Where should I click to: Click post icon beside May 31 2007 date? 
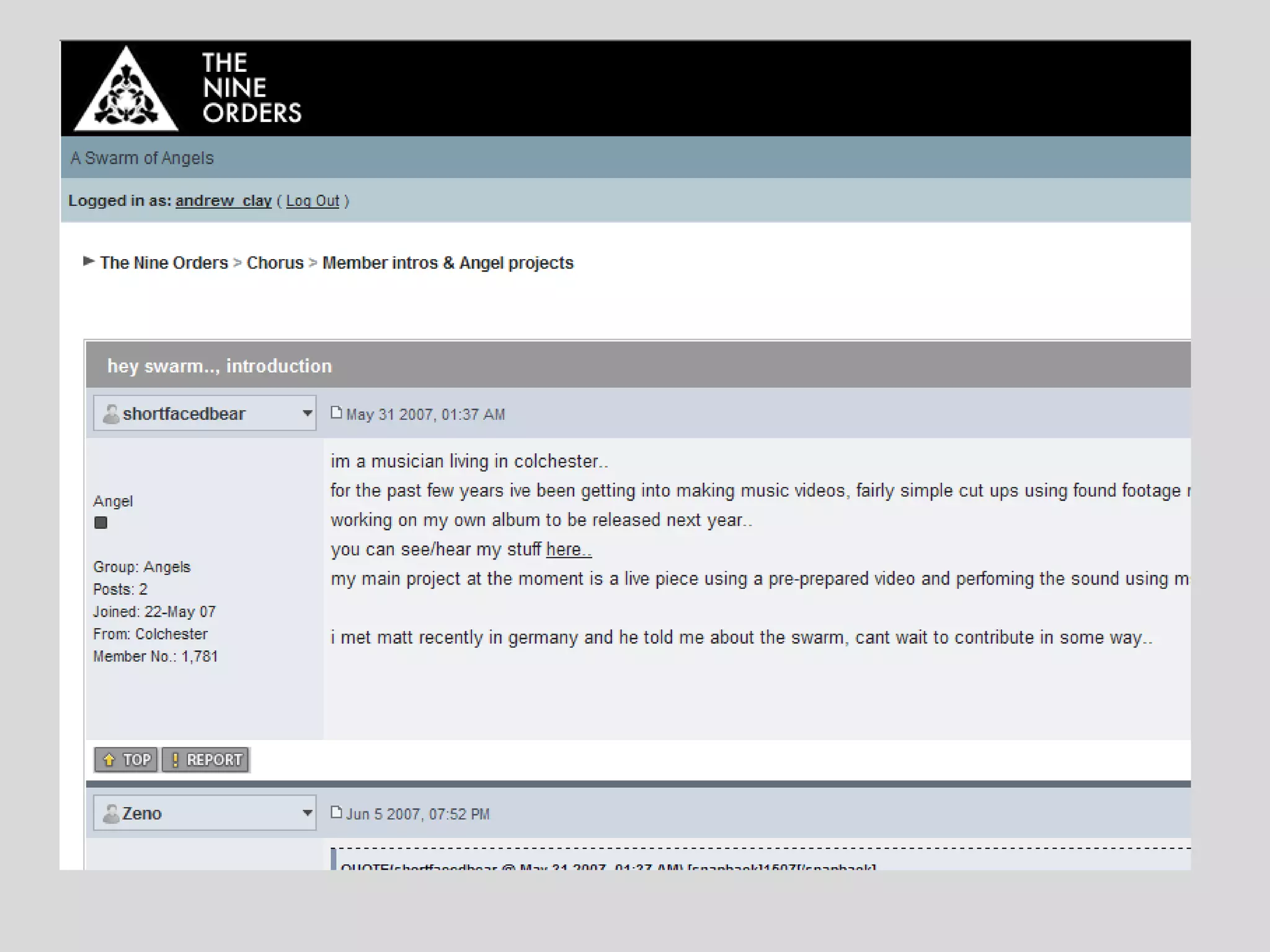pyautogui.click(x=336, y=413)
